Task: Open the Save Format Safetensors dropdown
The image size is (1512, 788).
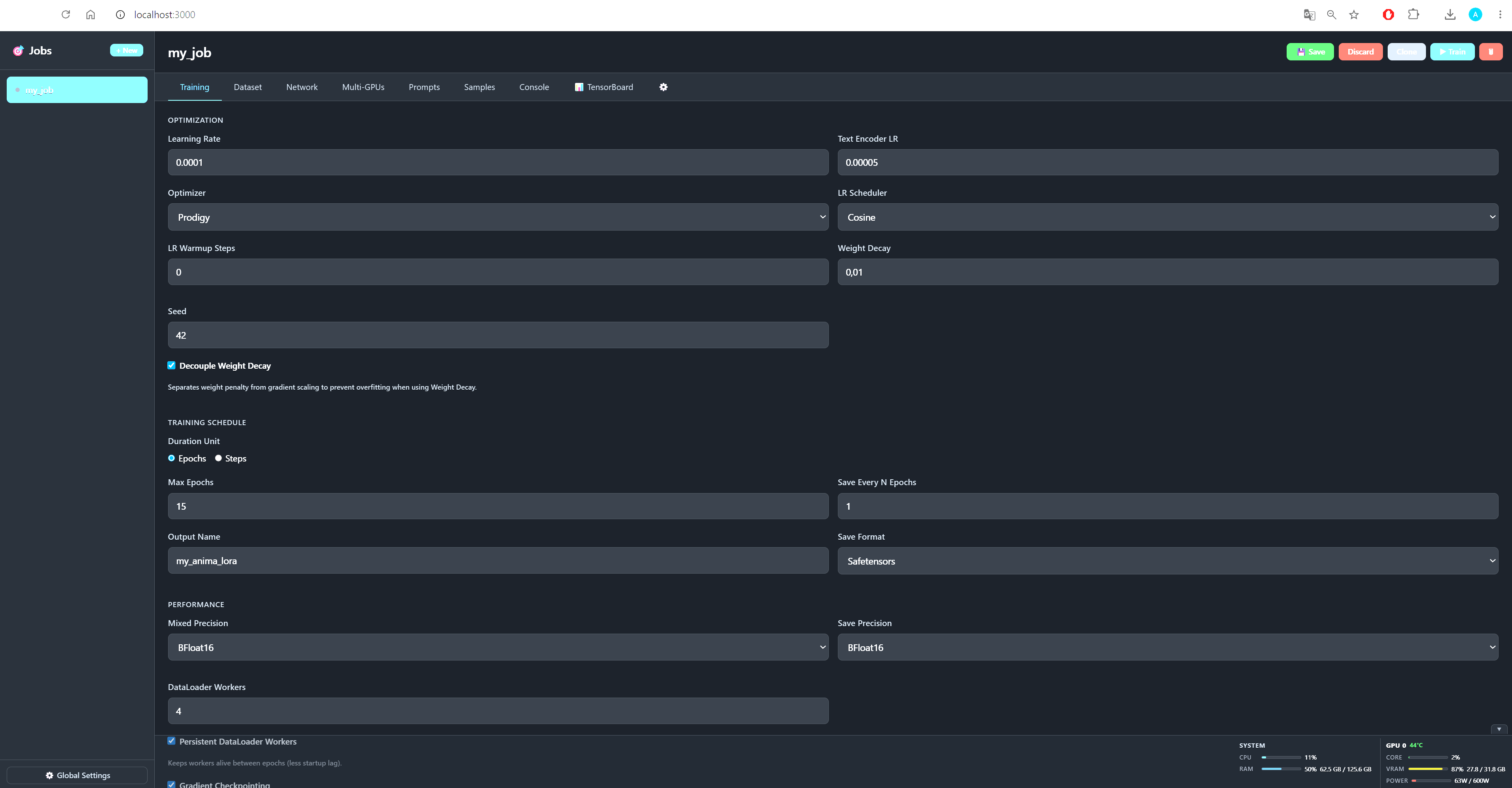Action: 1167,561
